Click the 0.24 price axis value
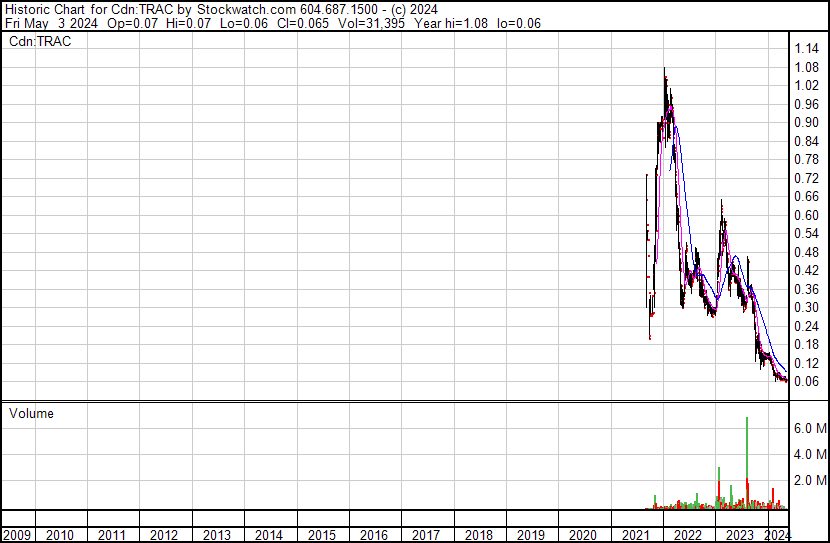This screenshot has width=830, height=543. [807, 327]
